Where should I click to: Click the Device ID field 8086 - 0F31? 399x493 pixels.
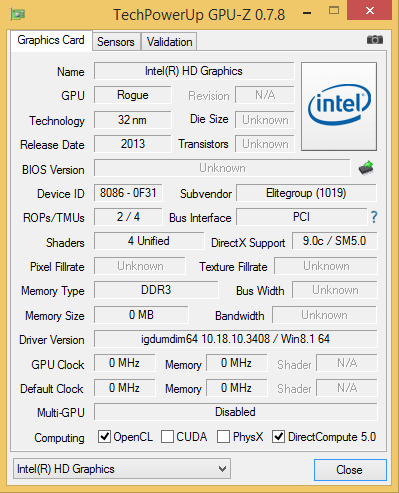[128, 193]
